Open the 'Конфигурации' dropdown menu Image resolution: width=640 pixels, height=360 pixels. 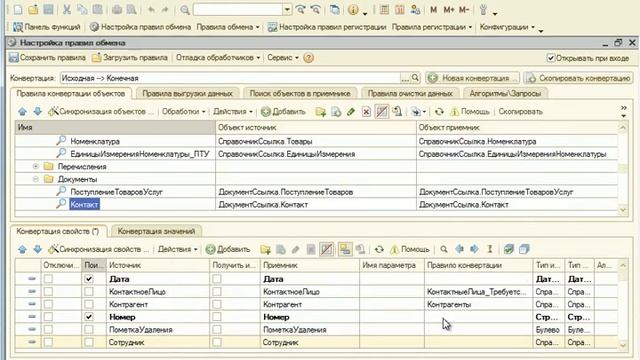point(507,27)
